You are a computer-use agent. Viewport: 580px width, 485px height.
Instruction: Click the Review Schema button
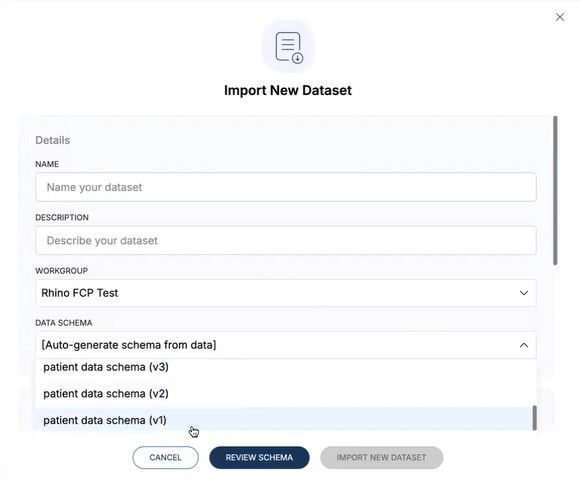(x=259, y=458)
